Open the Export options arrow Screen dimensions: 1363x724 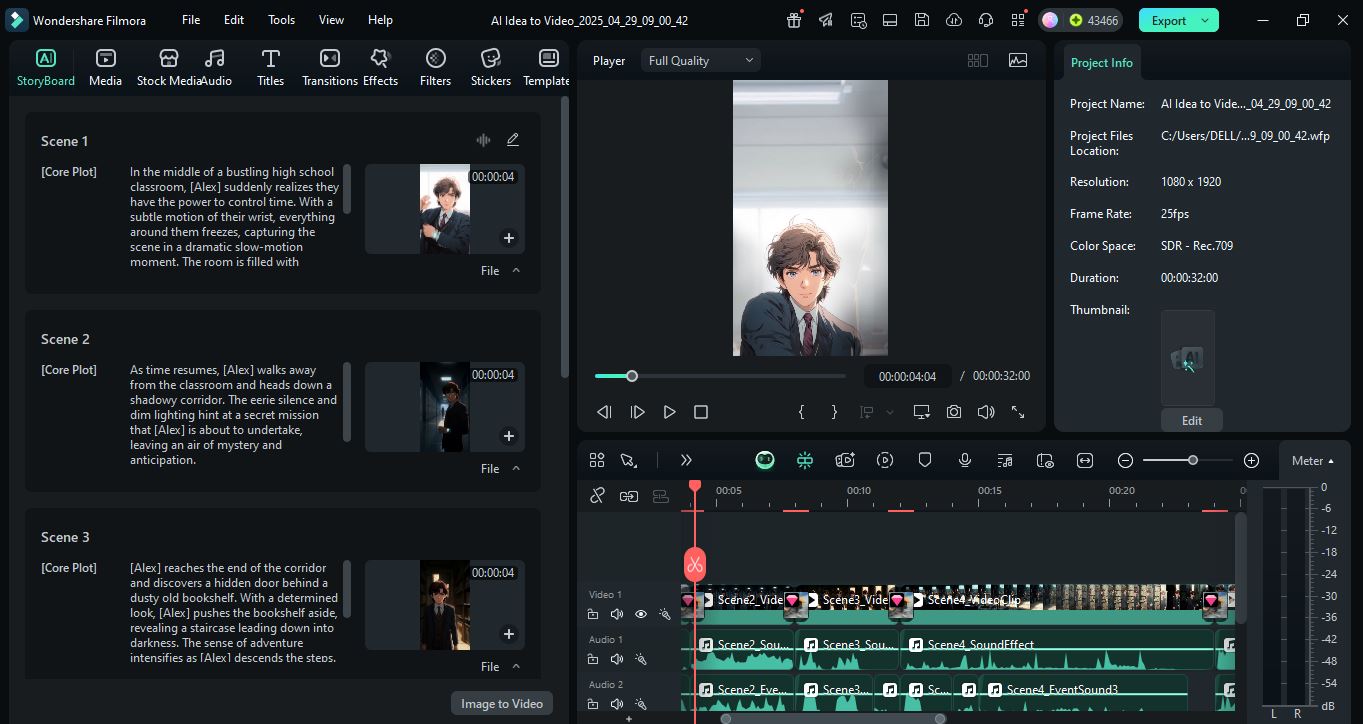tap(1206, 20)
